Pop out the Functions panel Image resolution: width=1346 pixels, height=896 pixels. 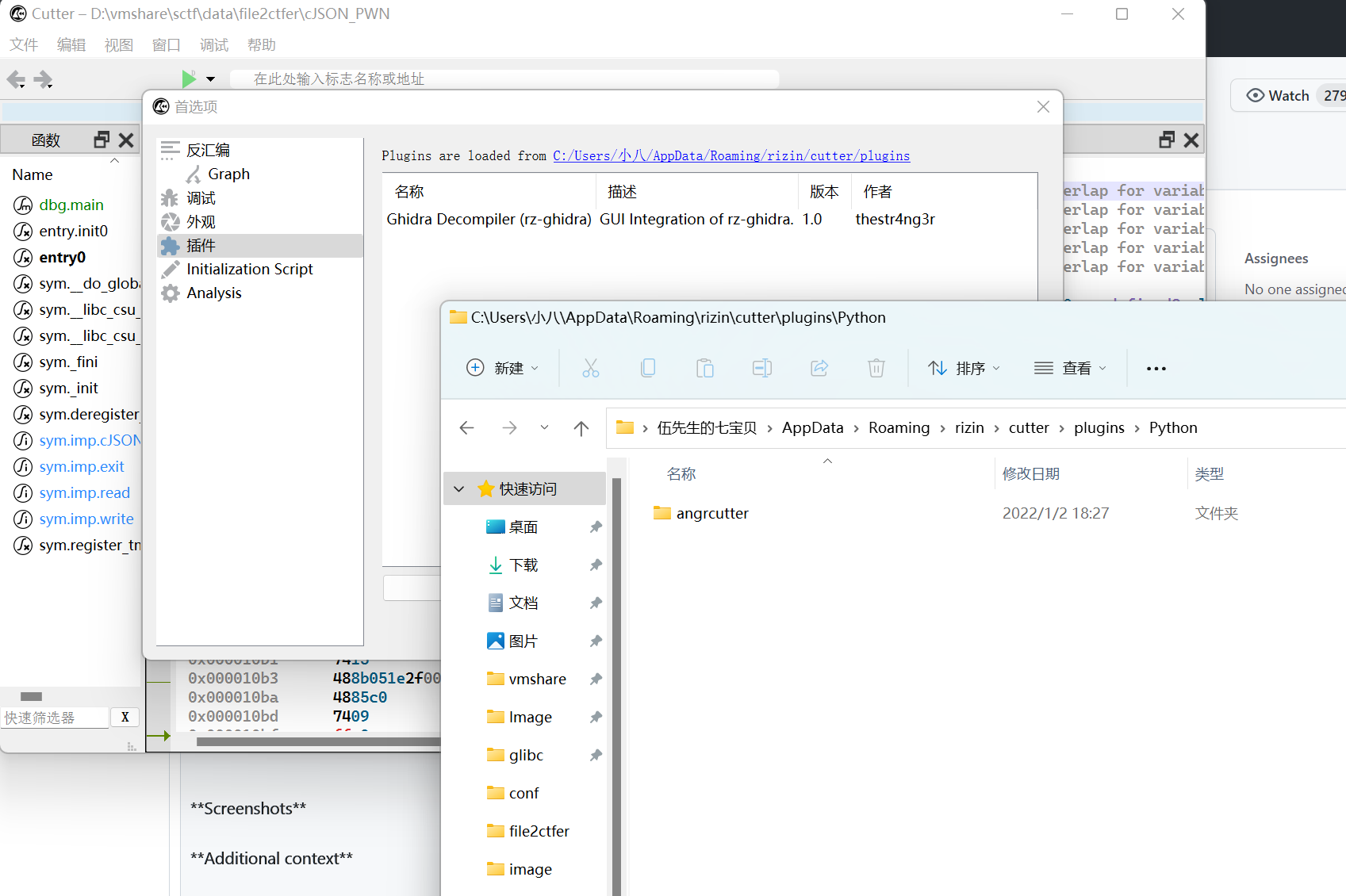point(101,139)
